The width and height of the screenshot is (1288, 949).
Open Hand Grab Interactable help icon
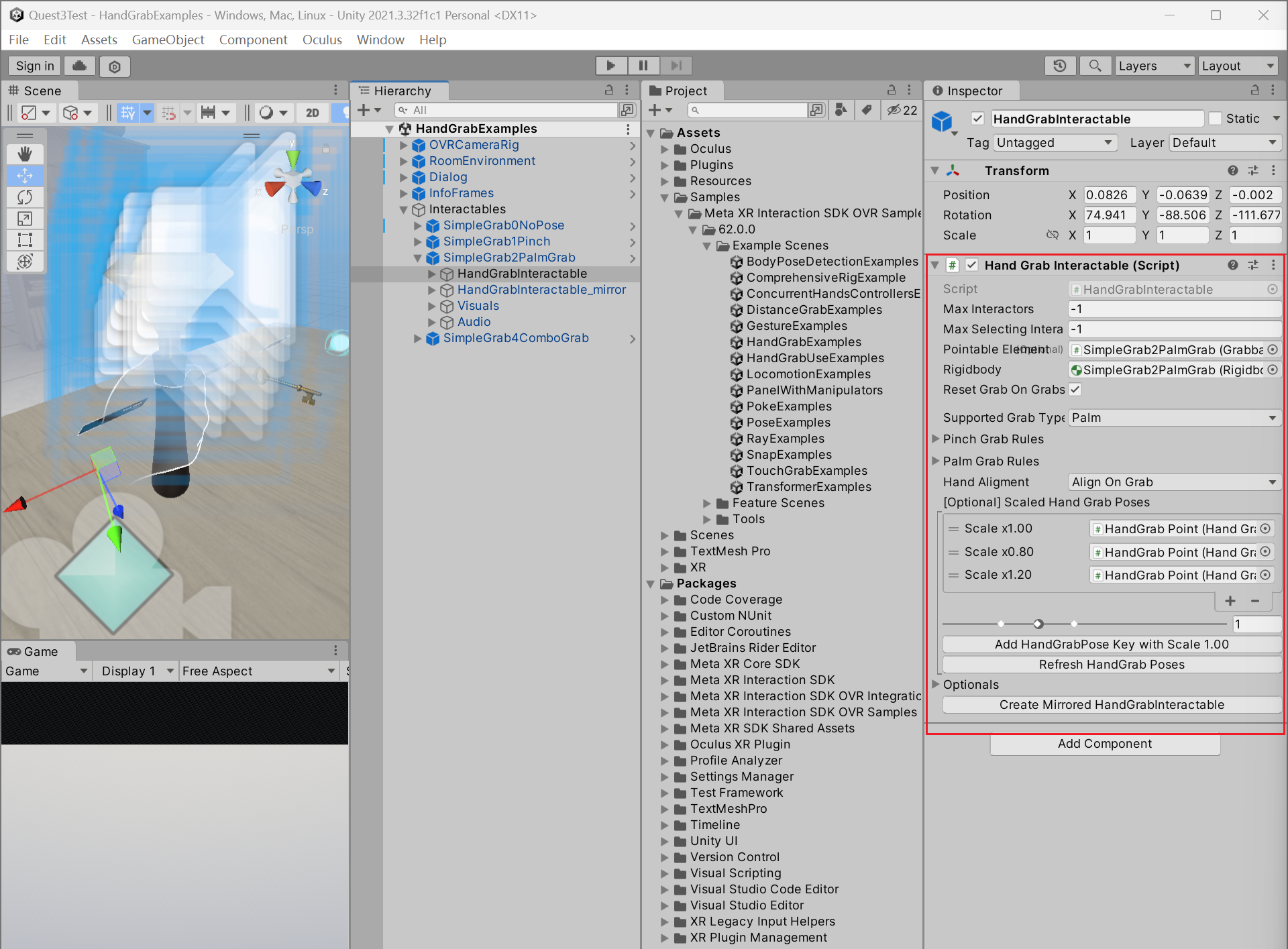1232,265
